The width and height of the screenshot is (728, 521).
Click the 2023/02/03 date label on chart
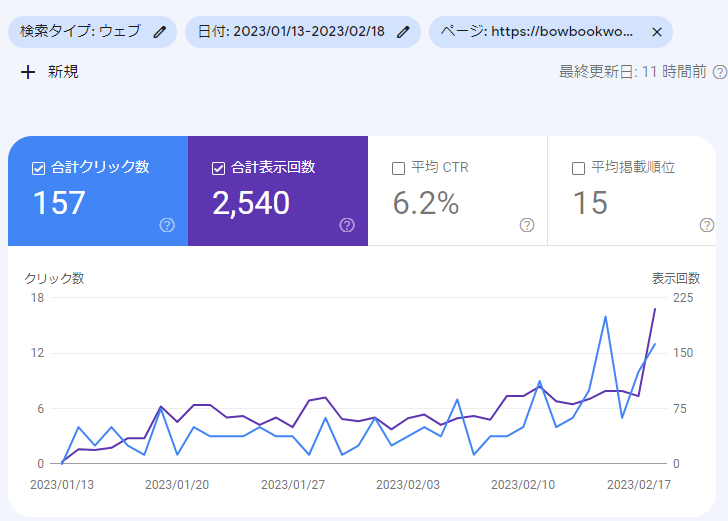tap(408, 485)
